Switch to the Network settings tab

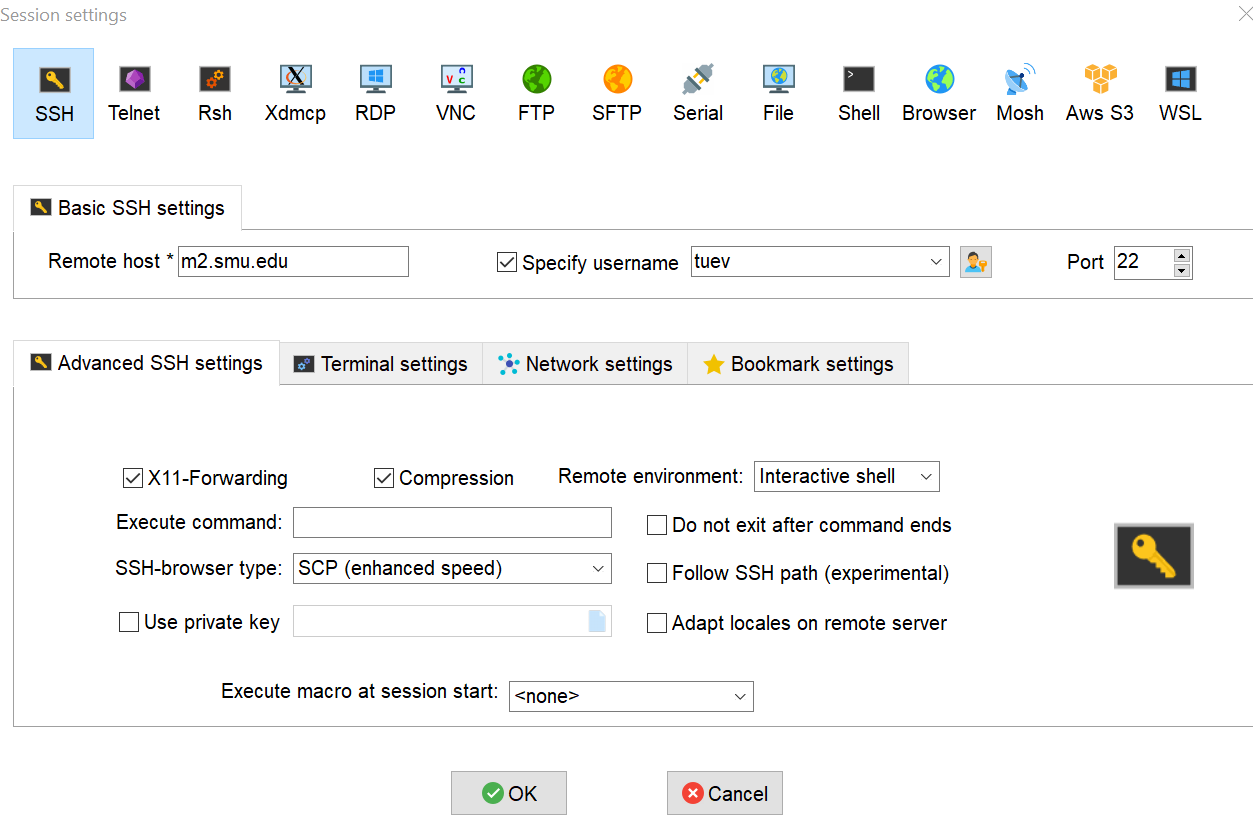585,364
